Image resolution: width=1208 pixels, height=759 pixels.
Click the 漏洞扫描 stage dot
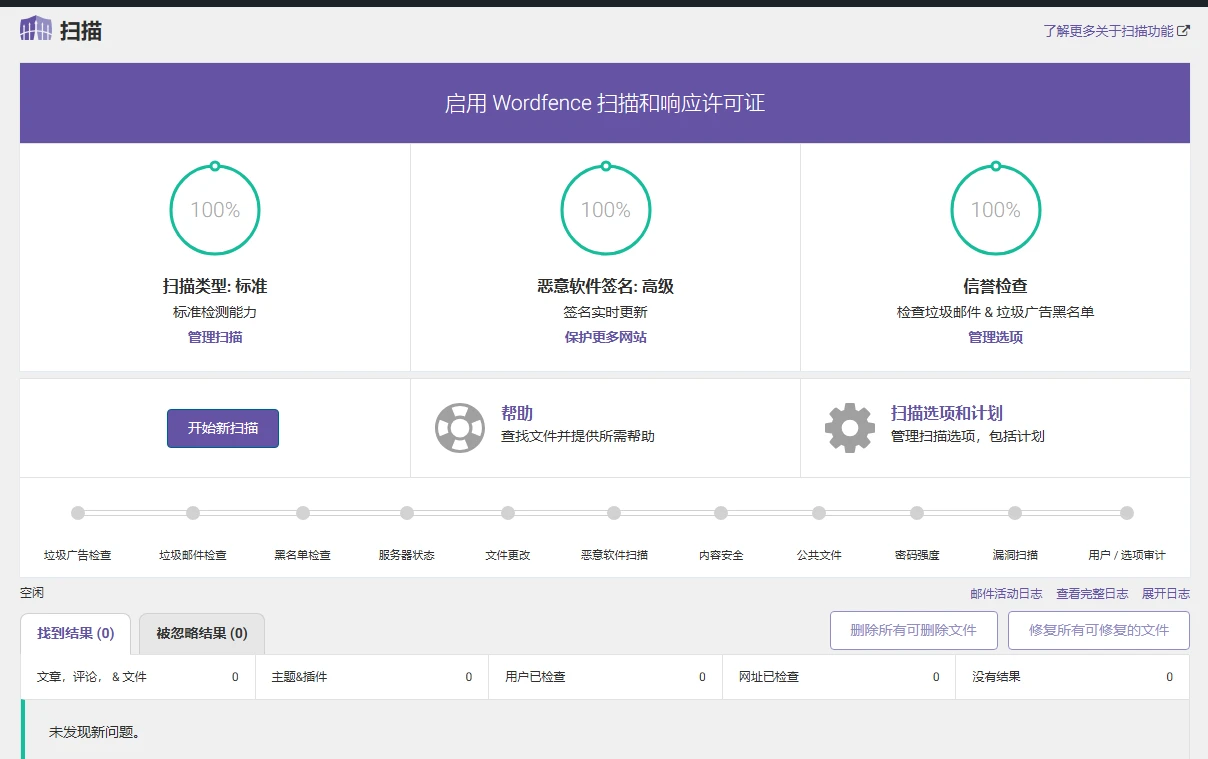point(1014,512)
